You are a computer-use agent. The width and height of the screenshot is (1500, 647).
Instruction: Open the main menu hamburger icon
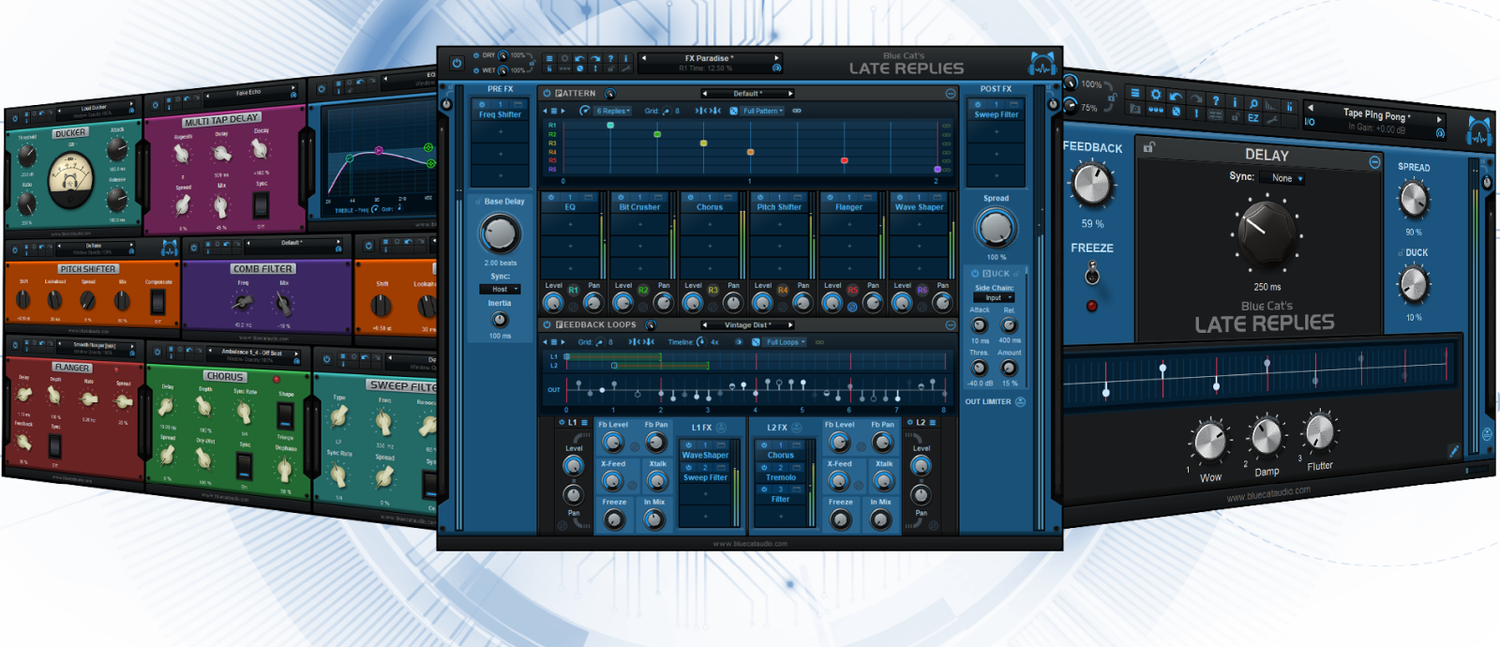[x=549, y=58]
